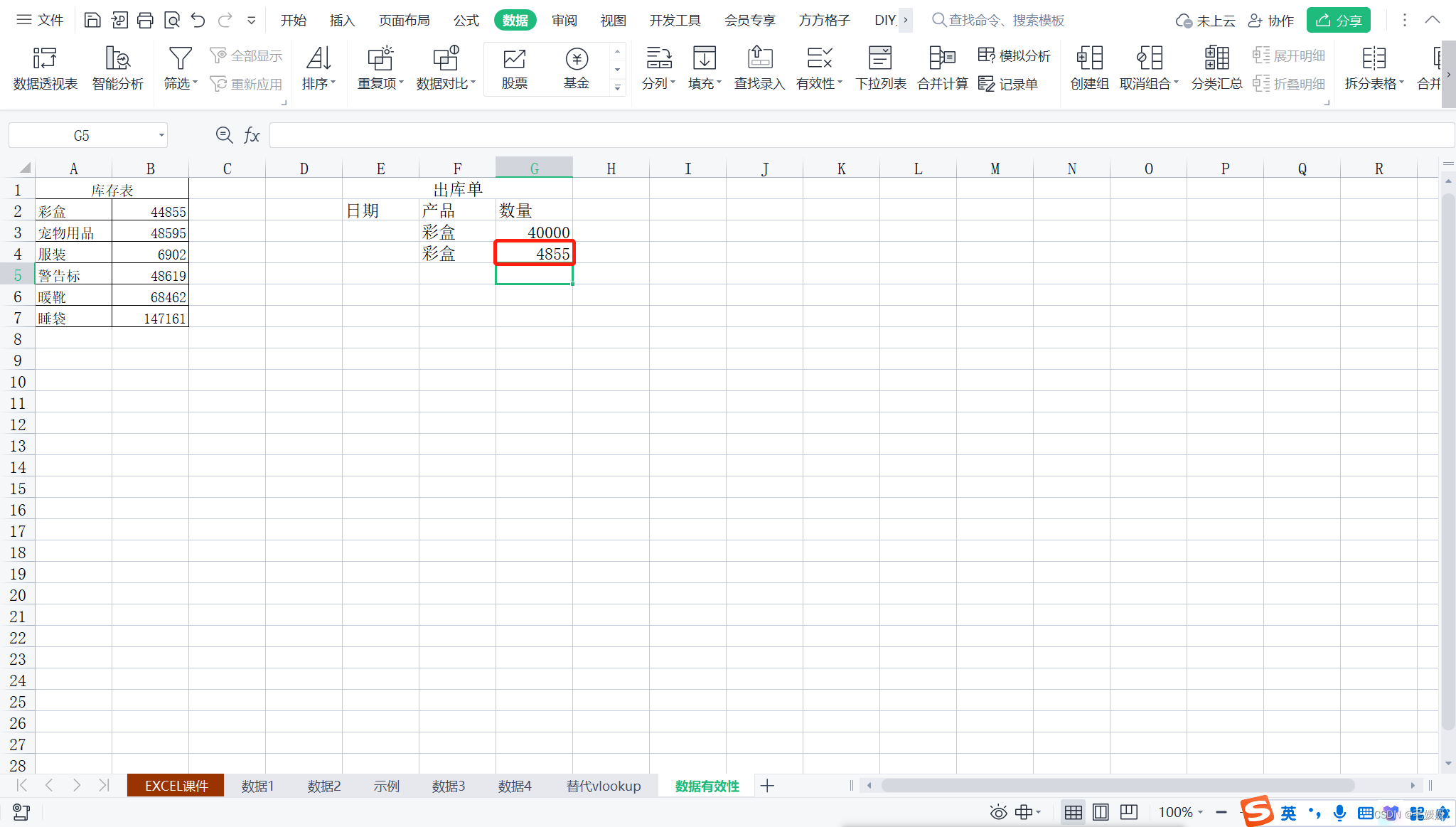
Task: Open Text to Columns (分列) tool
Action: (x=658, y=68)
